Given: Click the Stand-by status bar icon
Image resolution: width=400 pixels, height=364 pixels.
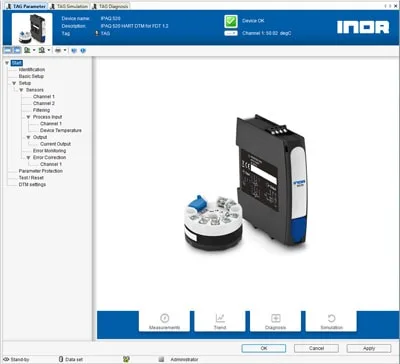Looking at the screenshot, I should [6, 359].
